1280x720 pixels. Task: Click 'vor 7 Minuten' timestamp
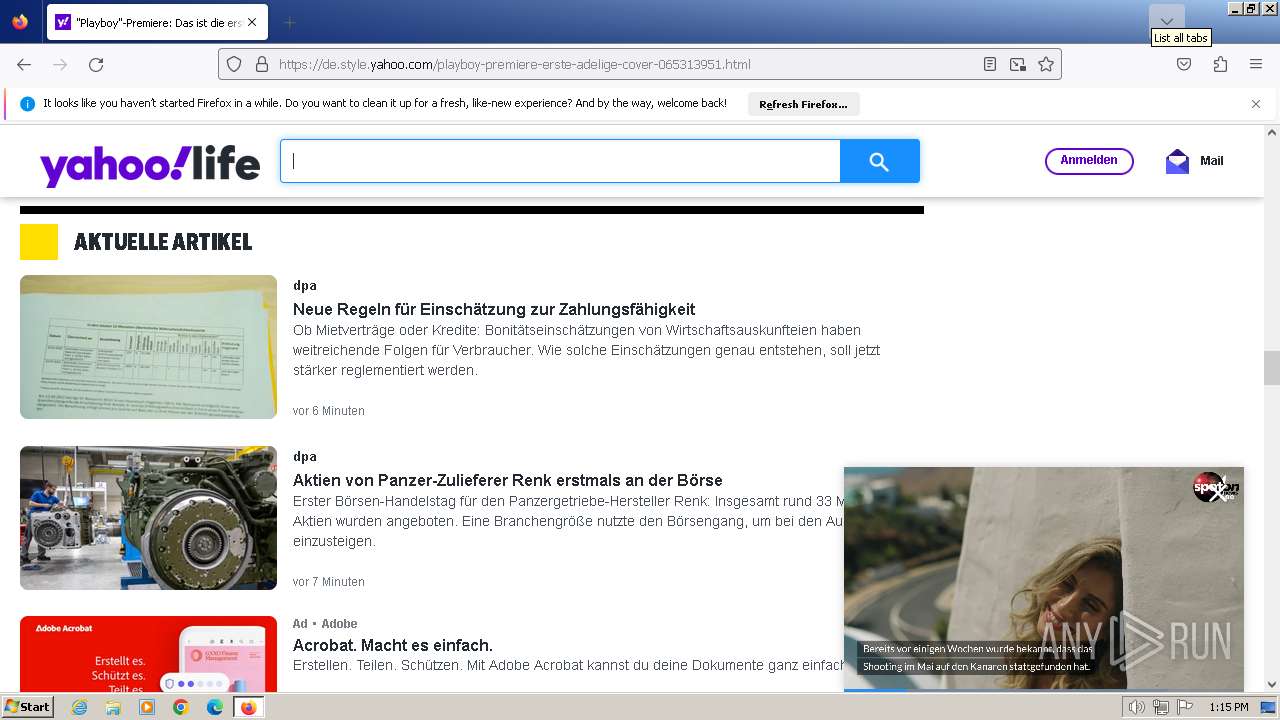point(329,582)
